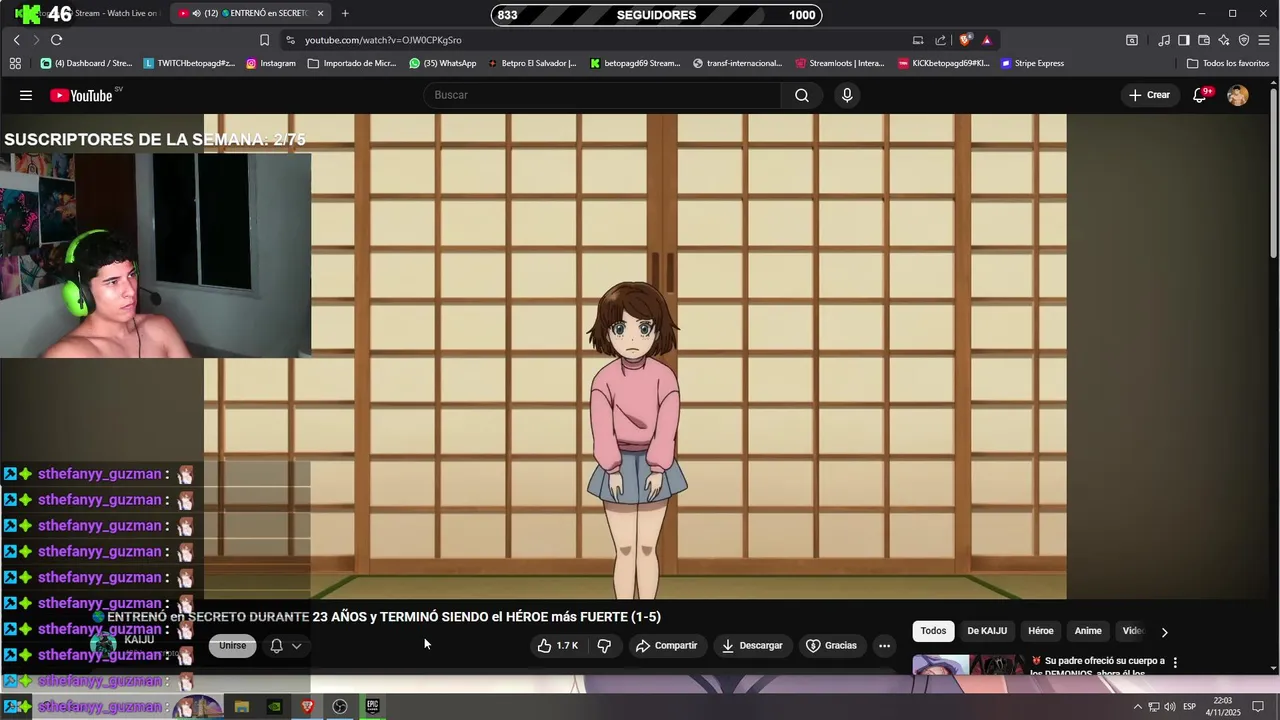Open the KICKbetopagd69 bookmark
1280x720 pixels.
[944, 63]
